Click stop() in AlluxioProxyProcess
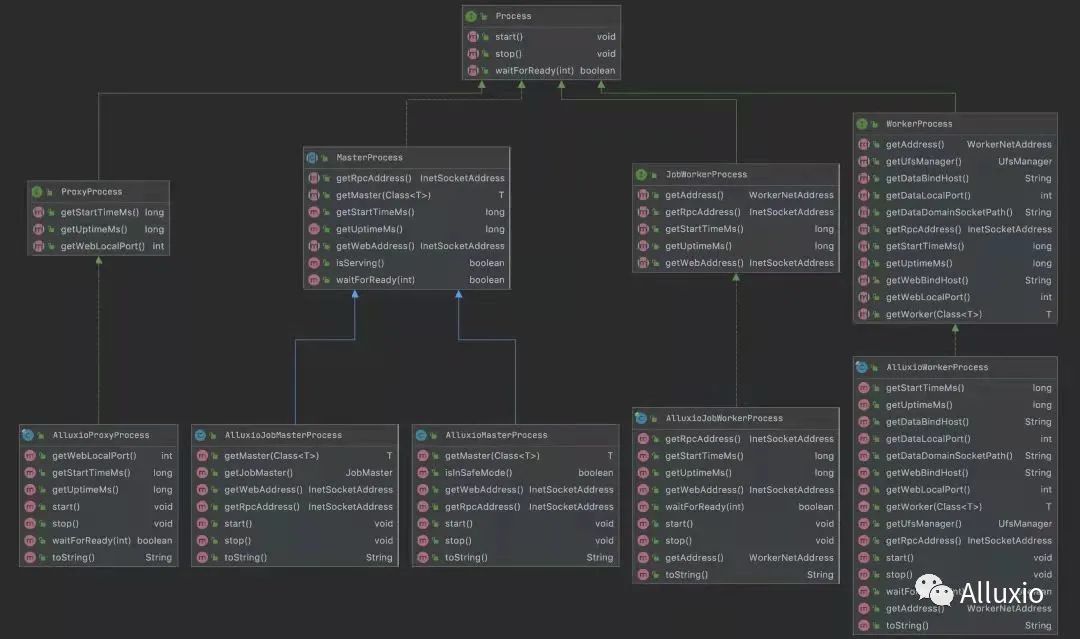The width and height of the screenshot is (1080, 639). click(x=65, y=523)
